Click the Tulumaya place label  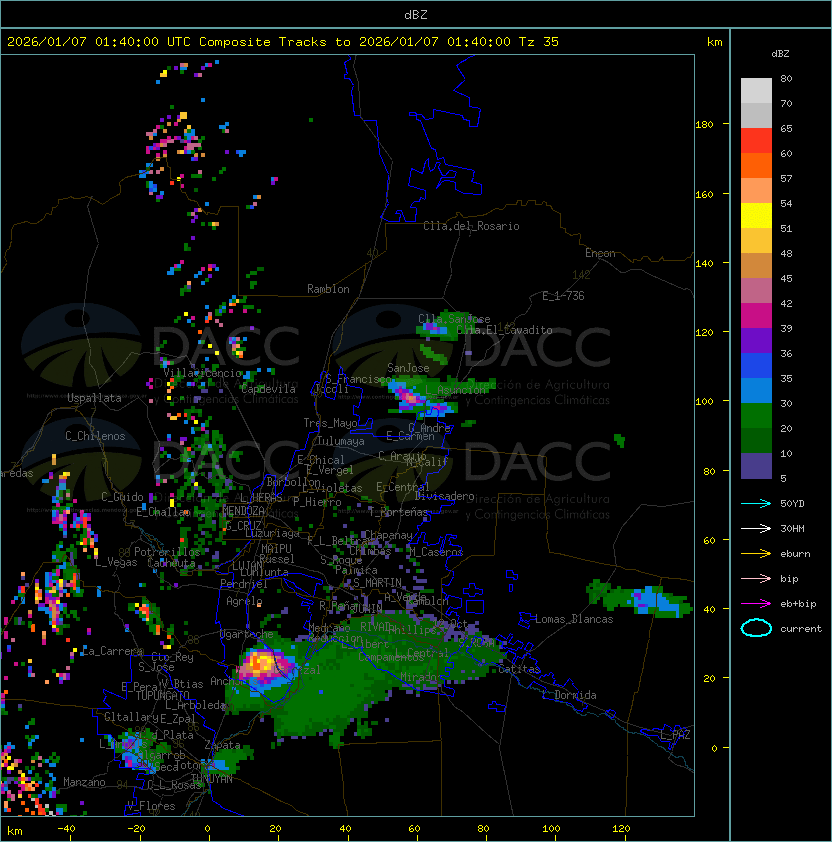tap(341, 441)
